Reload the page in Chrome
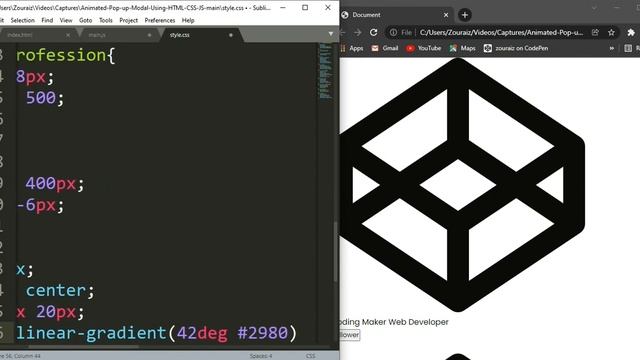This screenshot has height=360, width=640. pos(373,32)
